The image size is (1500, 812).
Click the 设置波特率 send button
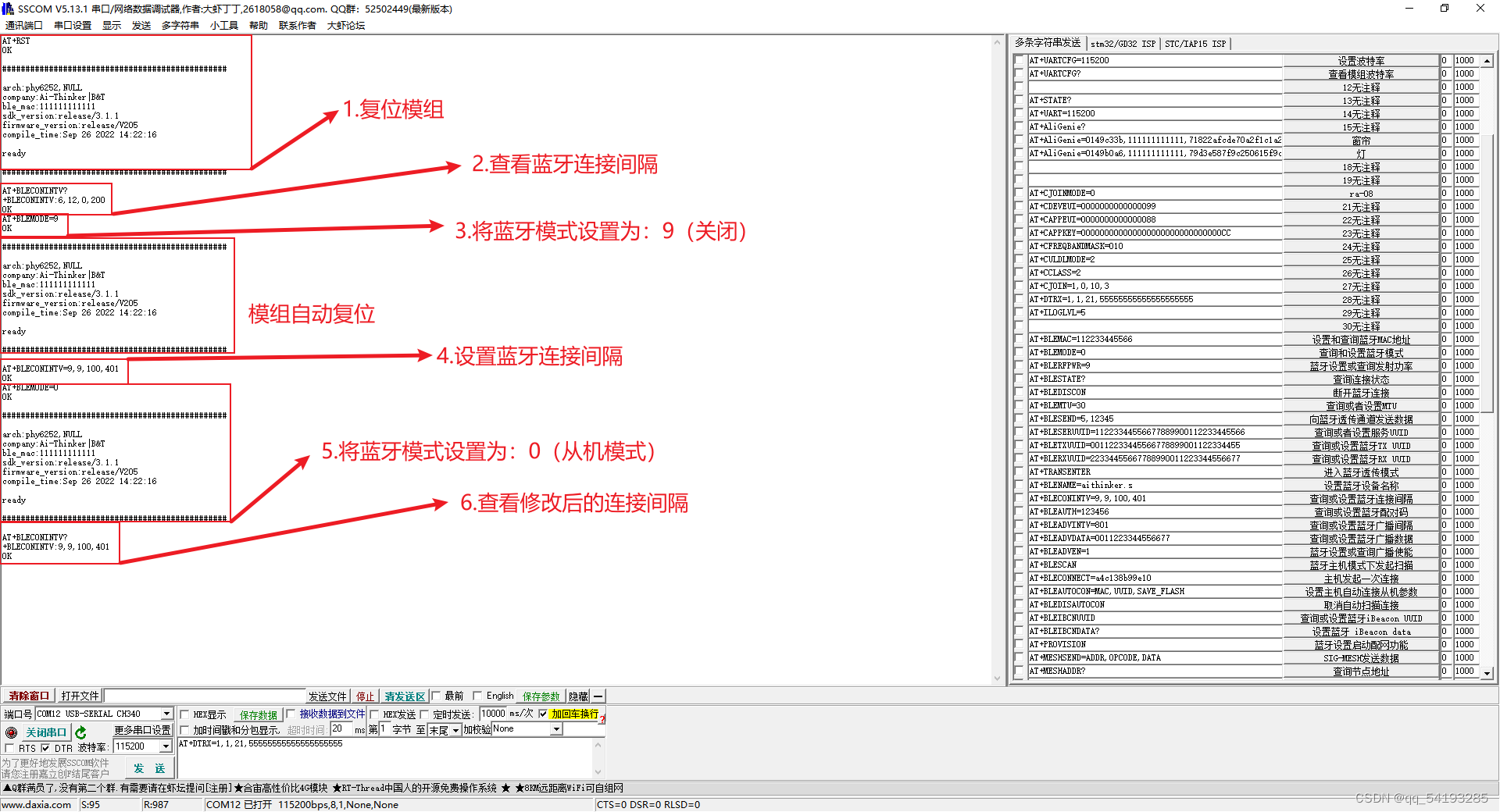pos(1361,61)
